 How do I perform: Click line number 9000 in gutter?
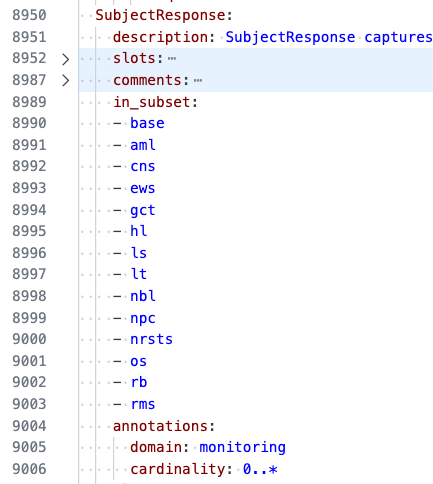[29, 339]
